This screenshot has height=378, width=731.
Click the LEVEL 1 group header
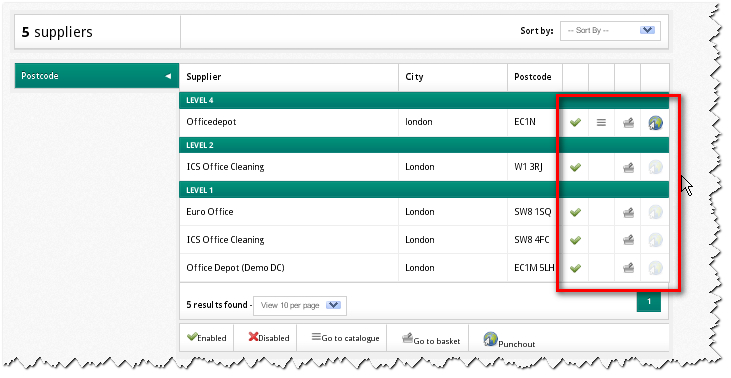coord(424,190)
